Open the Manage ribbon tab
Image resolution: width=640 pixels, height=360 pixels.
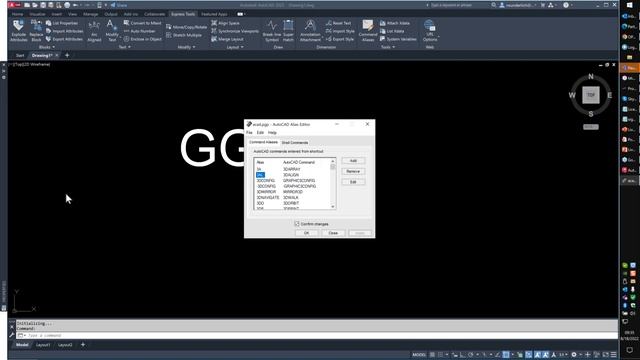(91, 14)
